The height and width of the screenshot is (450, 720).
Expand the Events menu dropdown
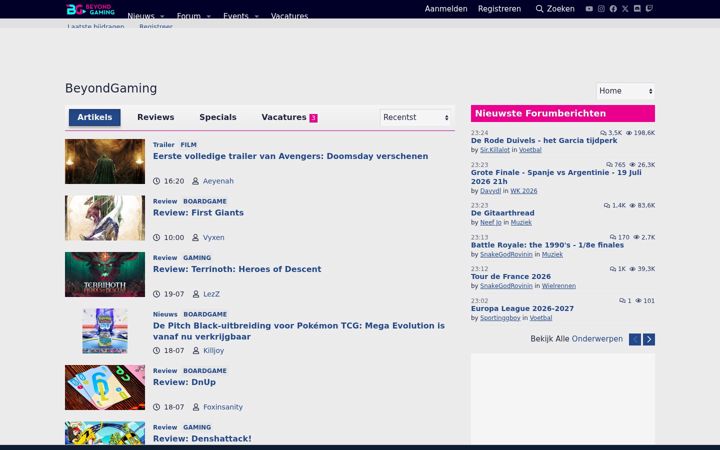(x=257, y=17)
